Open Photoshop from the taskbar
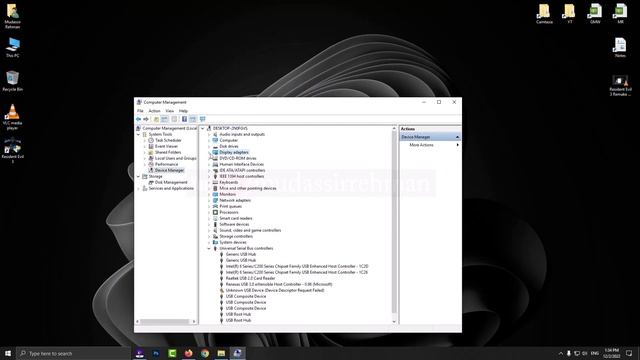Image resolution: width=640 pixels, height=360 pixels. tap(156, 353)
